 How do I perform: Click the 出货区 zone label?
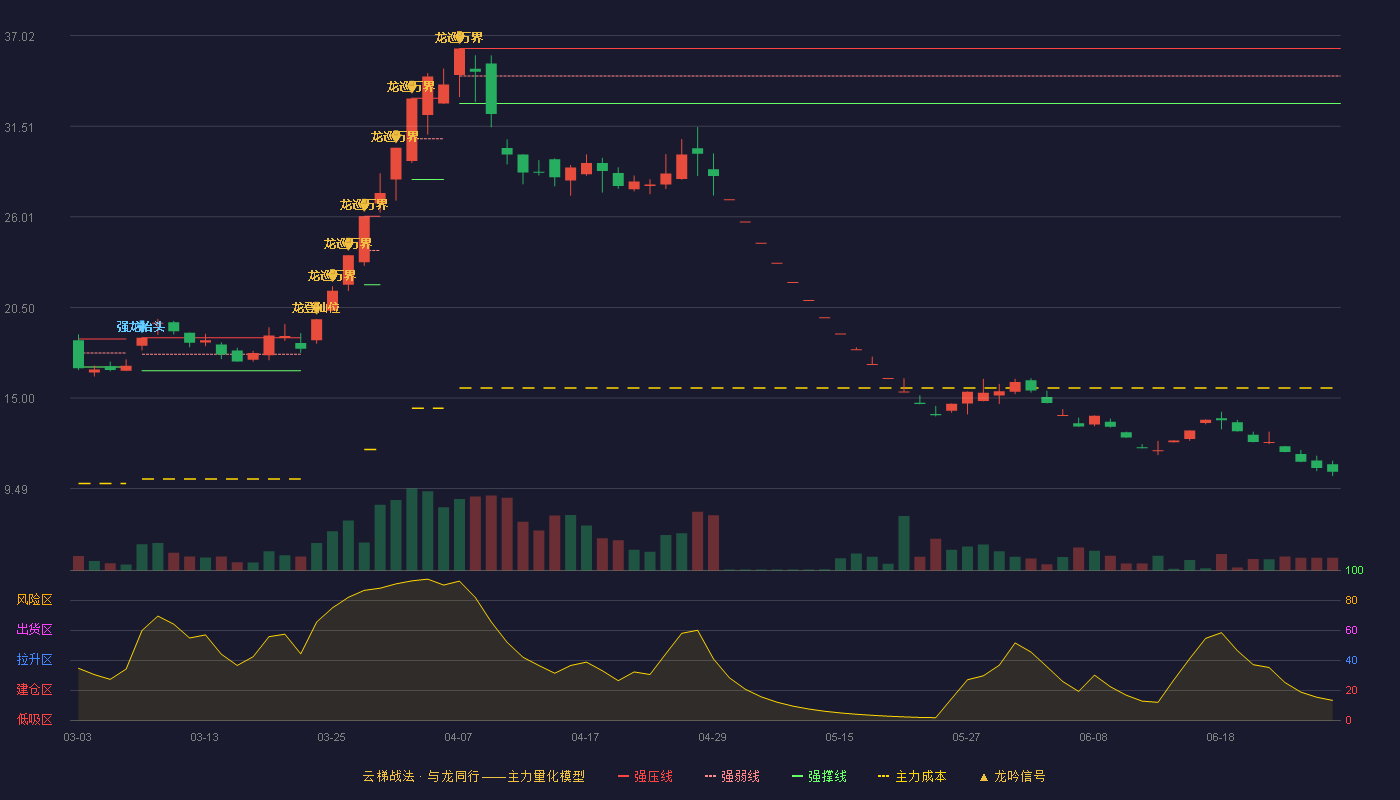(x=34, y=630)
